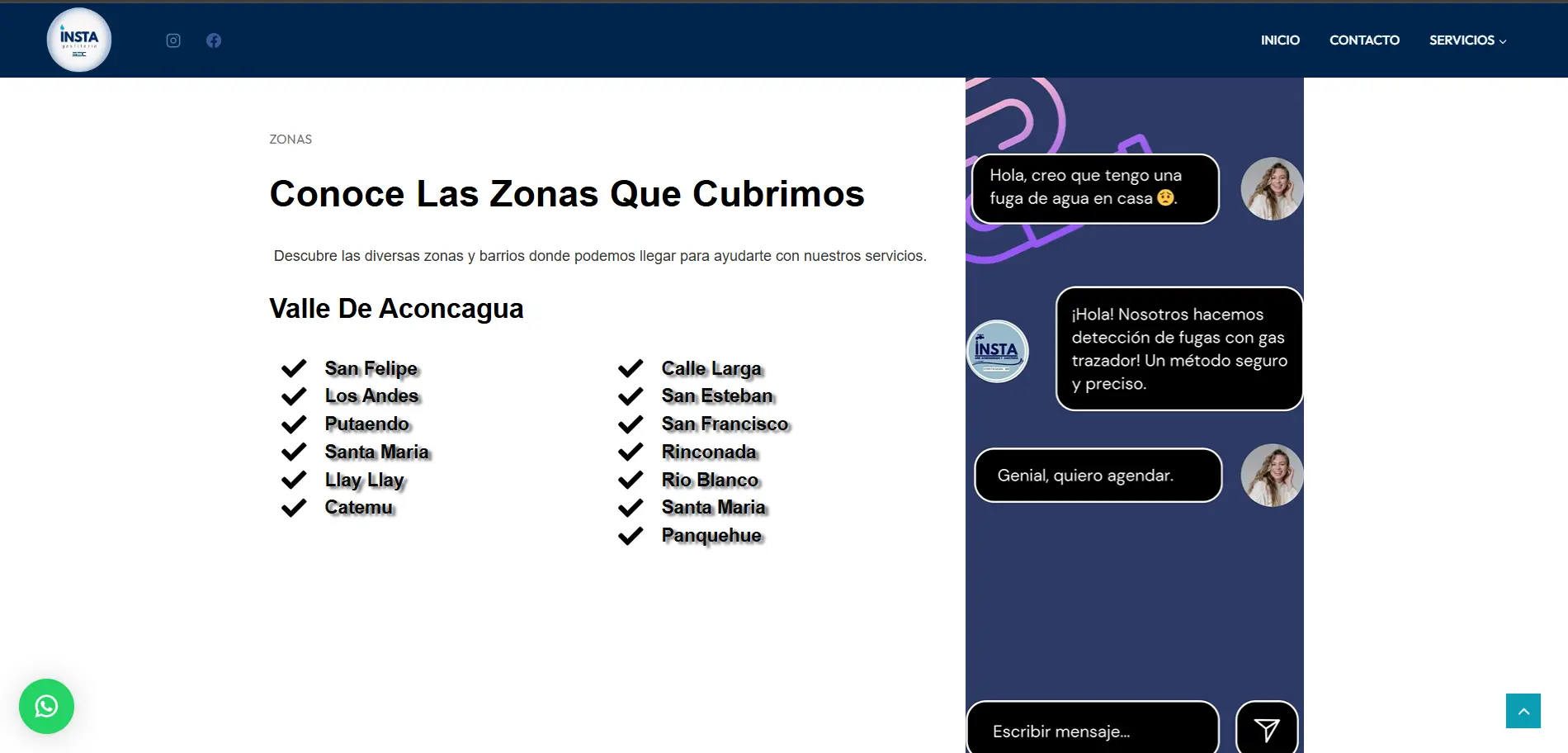Click the 'Escribir mensaje...' input field
The height and width of the screenshot is (753, 1568).
tap(1092, 731)
